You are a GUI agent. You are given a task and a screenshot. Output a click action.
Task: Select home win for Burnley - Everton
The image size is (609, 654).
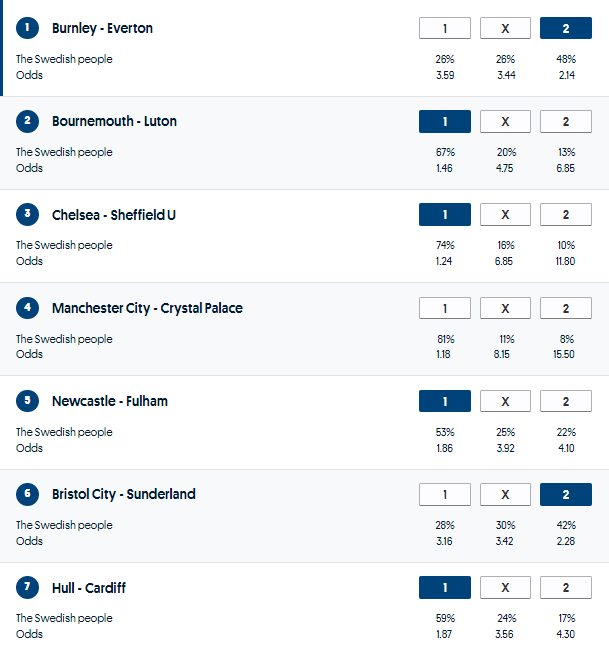[444, 28]
